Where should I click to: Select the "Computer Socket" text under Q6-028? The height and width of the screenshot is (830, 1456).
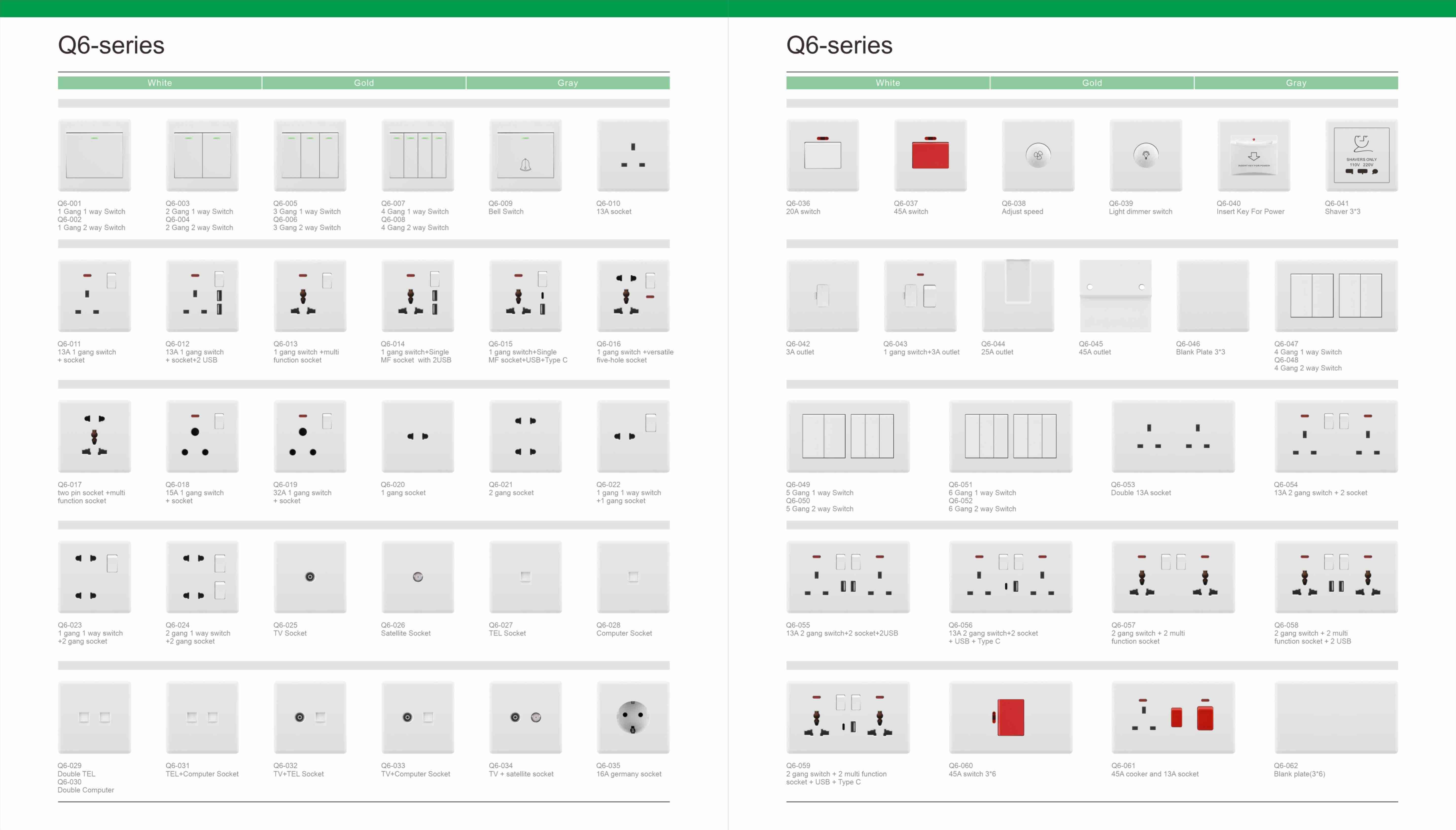[x=624, y=633]
